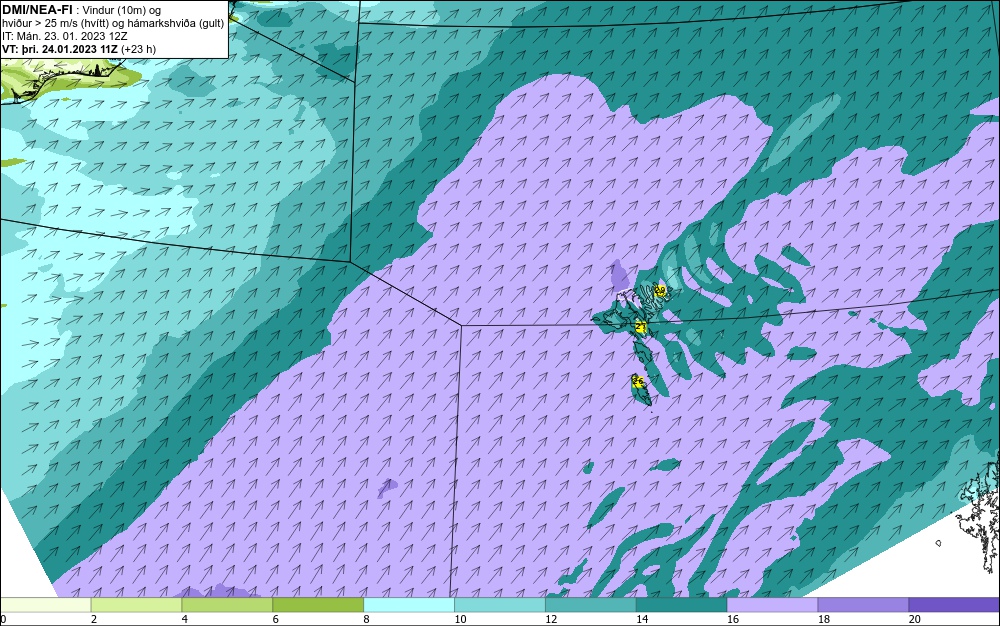The width and height of the screenshot is (1000, 626).
Task: Click the dark purple patch north of the islands
Action: (618, 275)
